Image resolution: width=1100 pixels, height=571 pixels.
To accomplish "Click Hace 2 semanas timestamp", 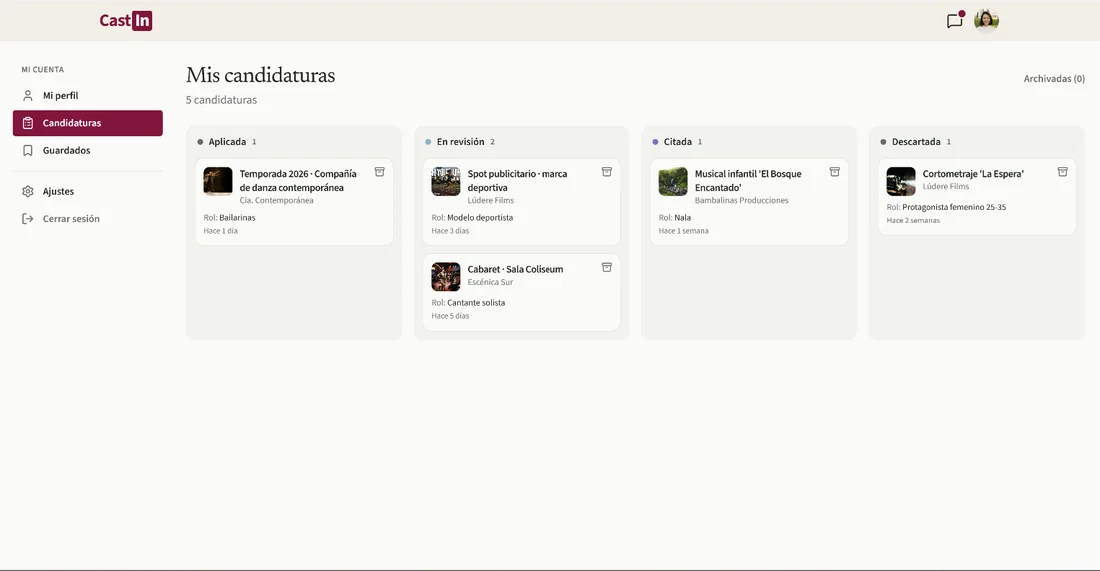I will 913,220.
